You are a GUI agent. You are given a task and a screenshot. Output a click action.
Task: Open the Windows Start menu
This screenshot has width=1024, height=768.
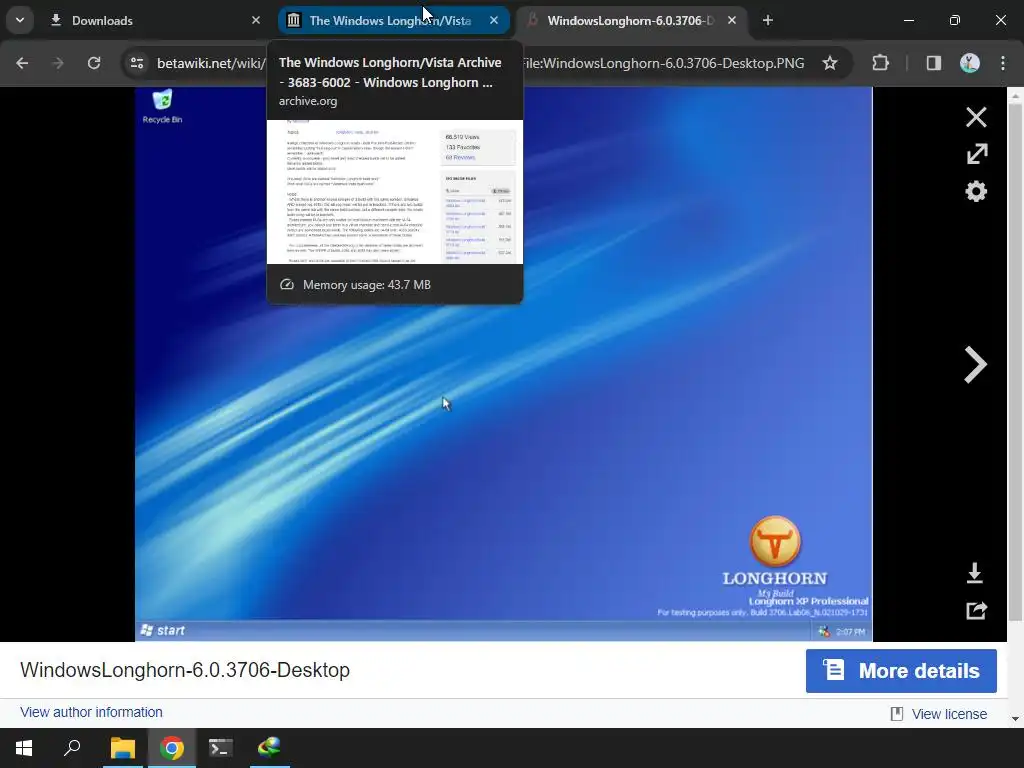(x=24, y=748)
